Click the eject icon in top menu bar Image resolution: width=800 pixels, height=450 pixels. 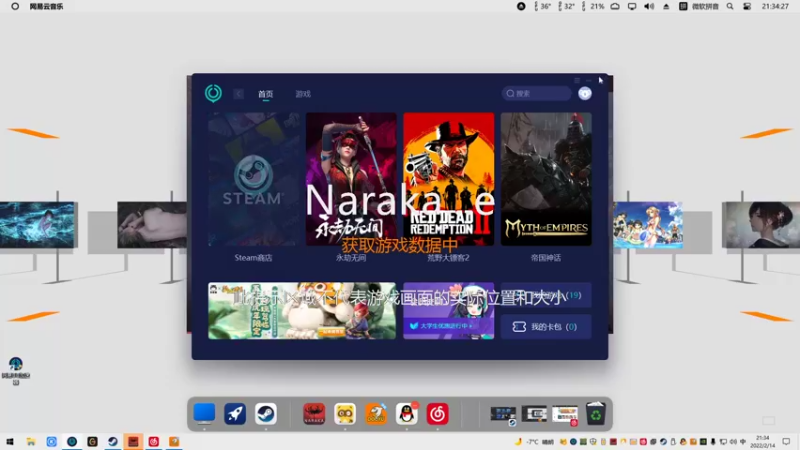[666, 7]
